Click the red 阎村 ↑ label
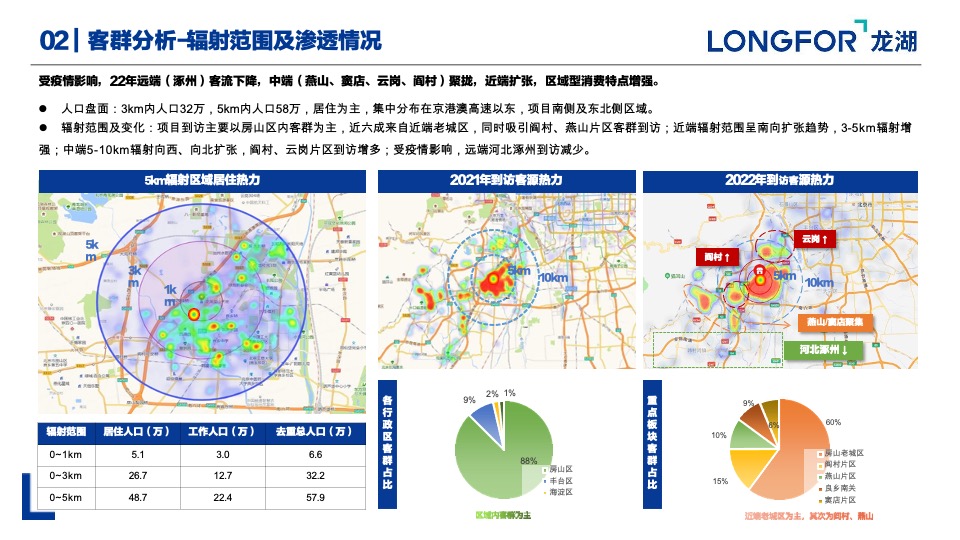The width and height of the screenshot is (960, 540). coord(720,257)
